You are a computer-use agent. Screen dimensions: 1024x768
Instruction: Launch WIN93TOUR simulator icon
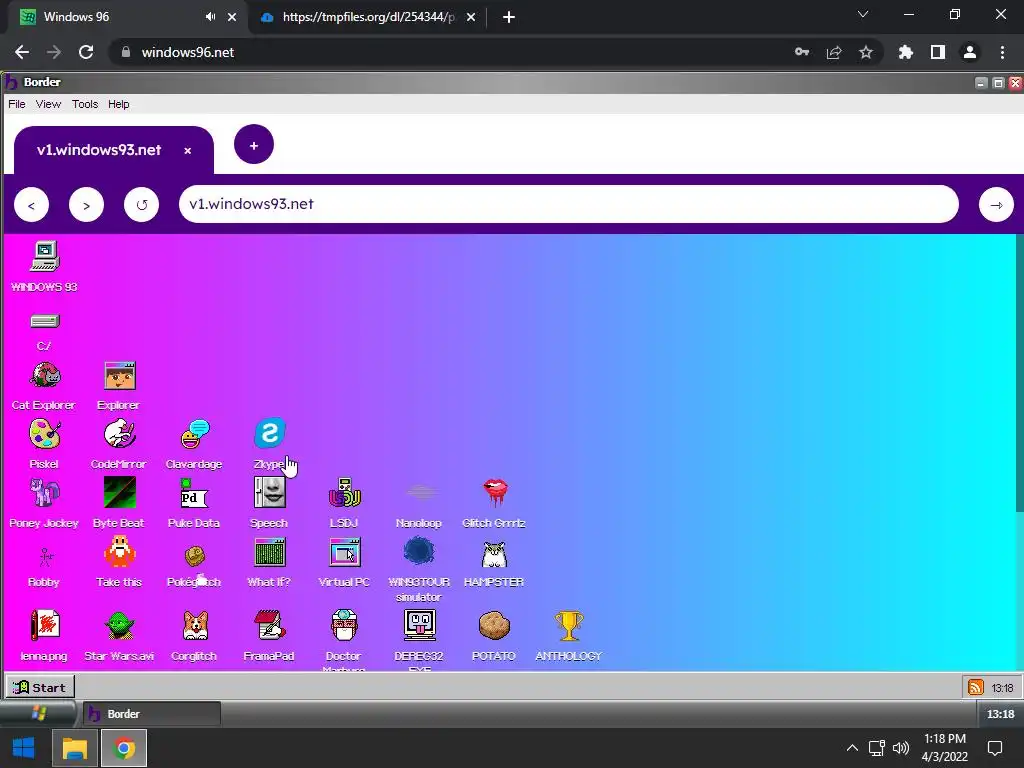pos(419,552)
